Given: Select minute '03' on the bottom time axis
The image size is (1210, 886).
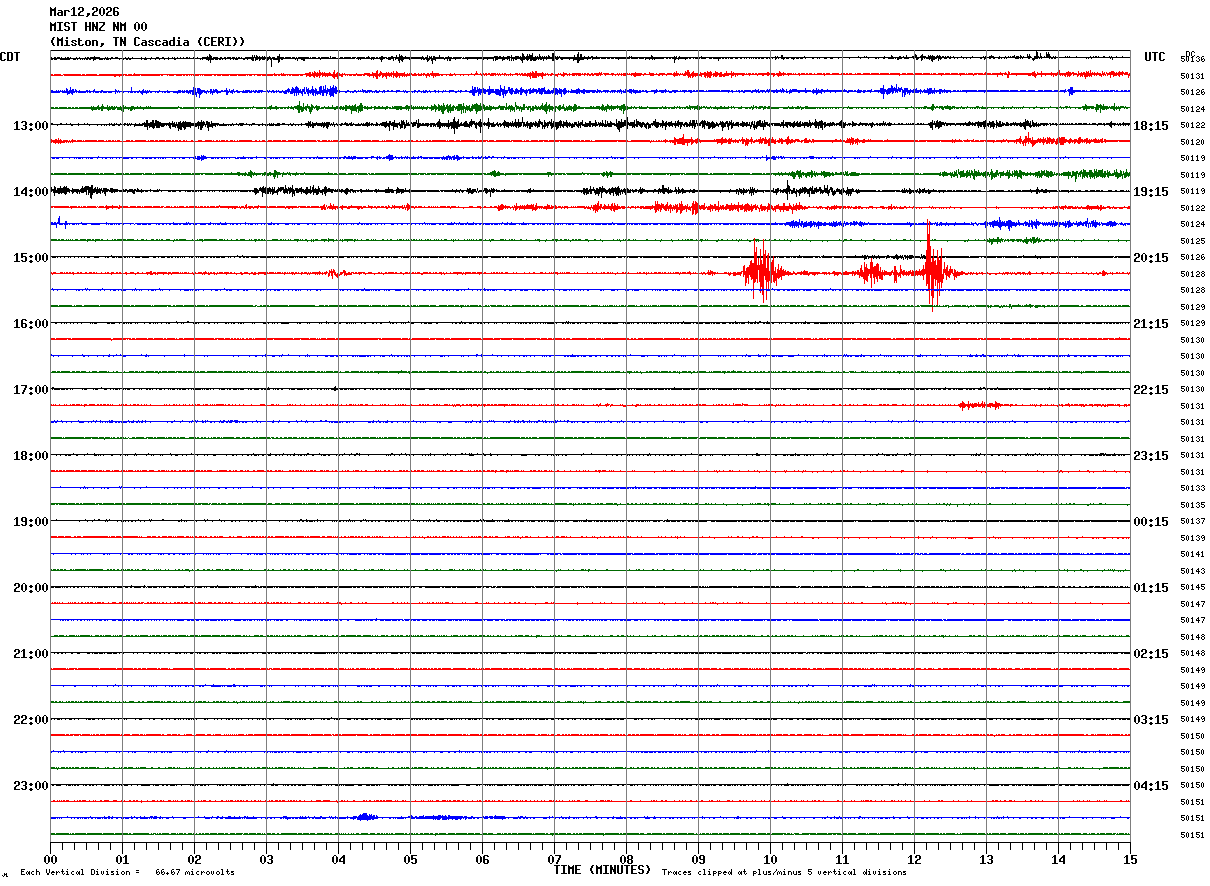Looking at the screenshot, I should pos(266,859).
